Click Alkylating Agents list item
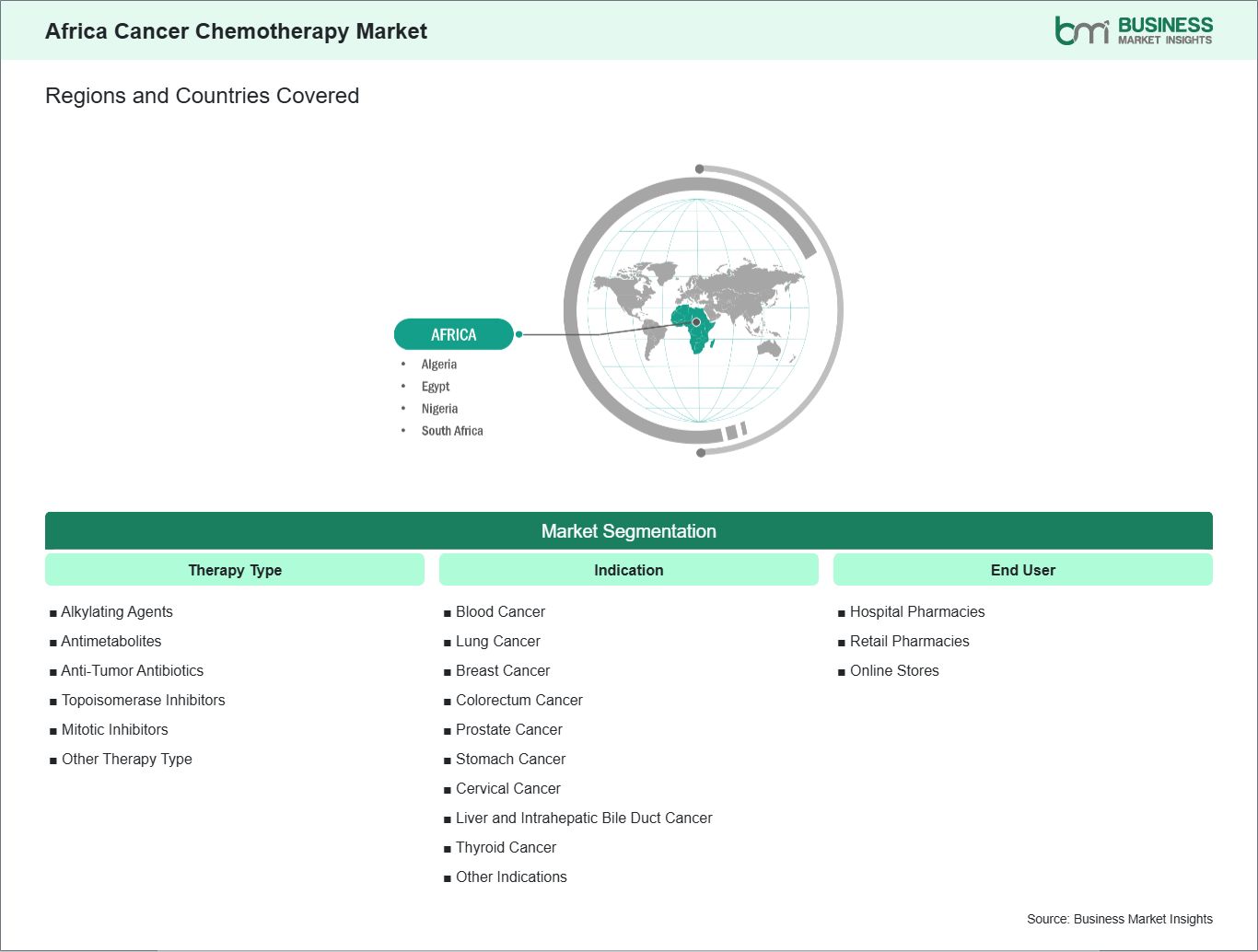 [117, 611]
